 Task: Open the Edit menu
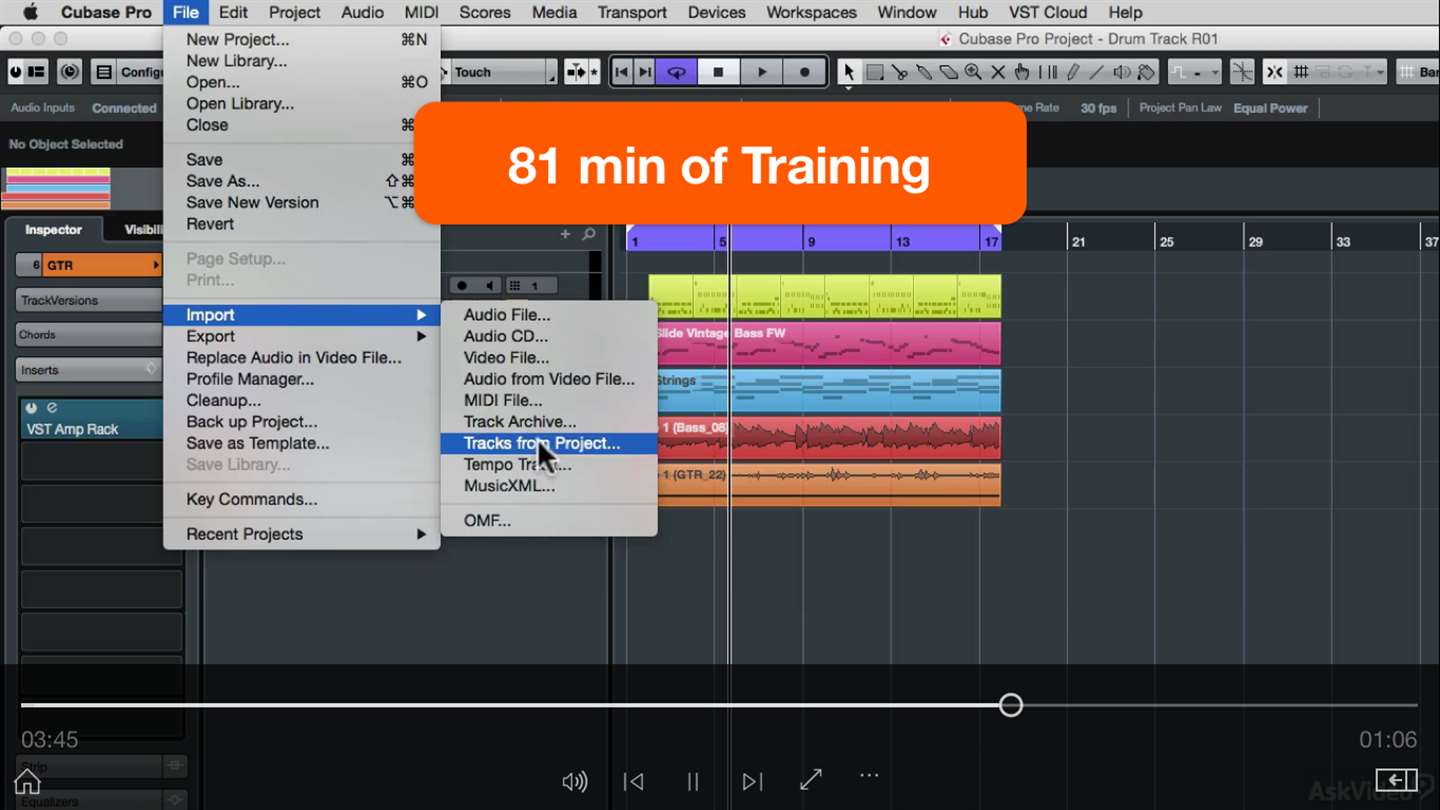click(233, 12)
